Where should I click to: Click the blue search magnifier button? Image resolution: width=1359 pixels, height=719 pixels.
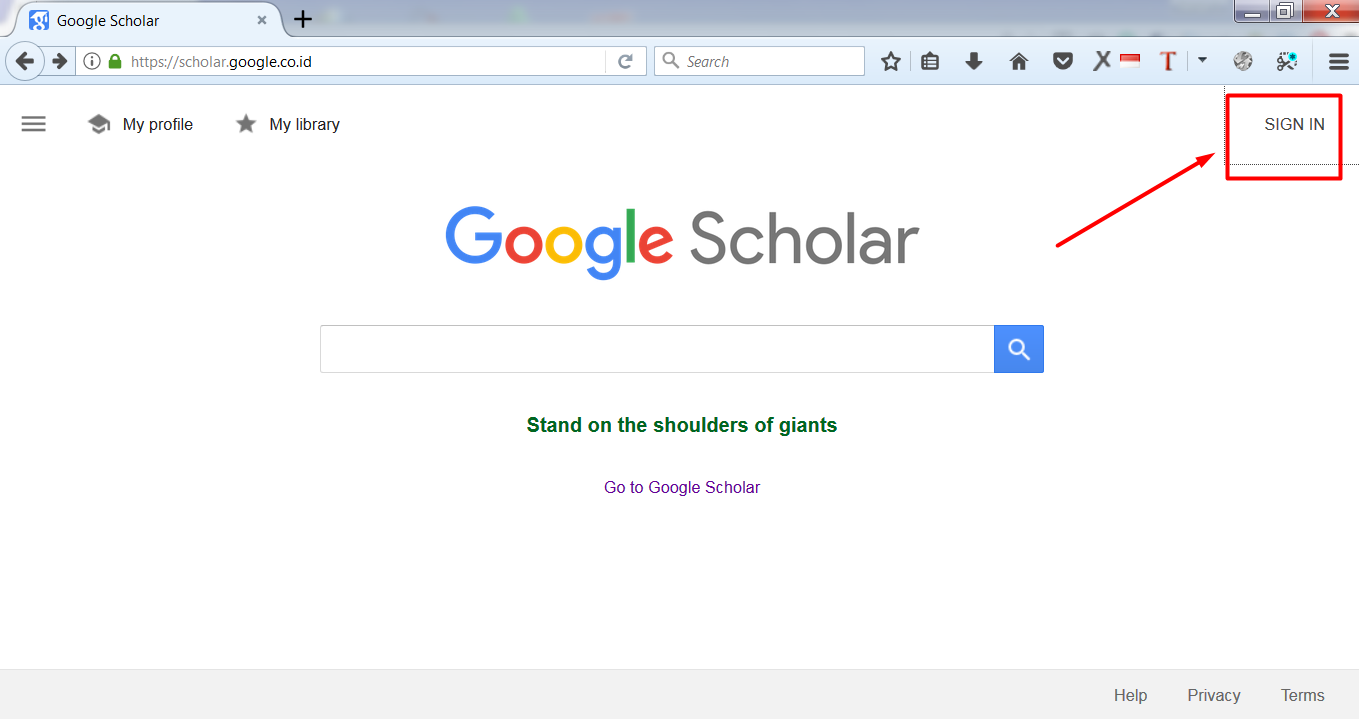pos(1018,349)
